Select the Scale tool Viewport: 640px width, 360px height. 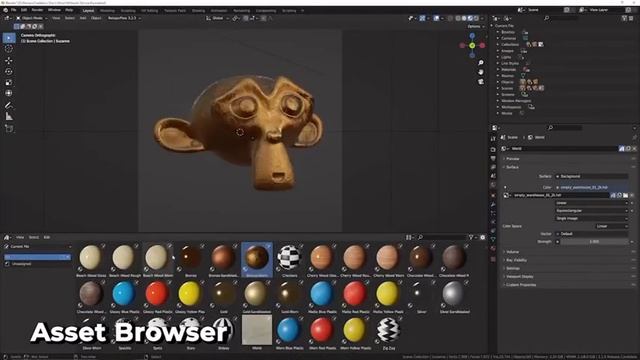[9, 82]
